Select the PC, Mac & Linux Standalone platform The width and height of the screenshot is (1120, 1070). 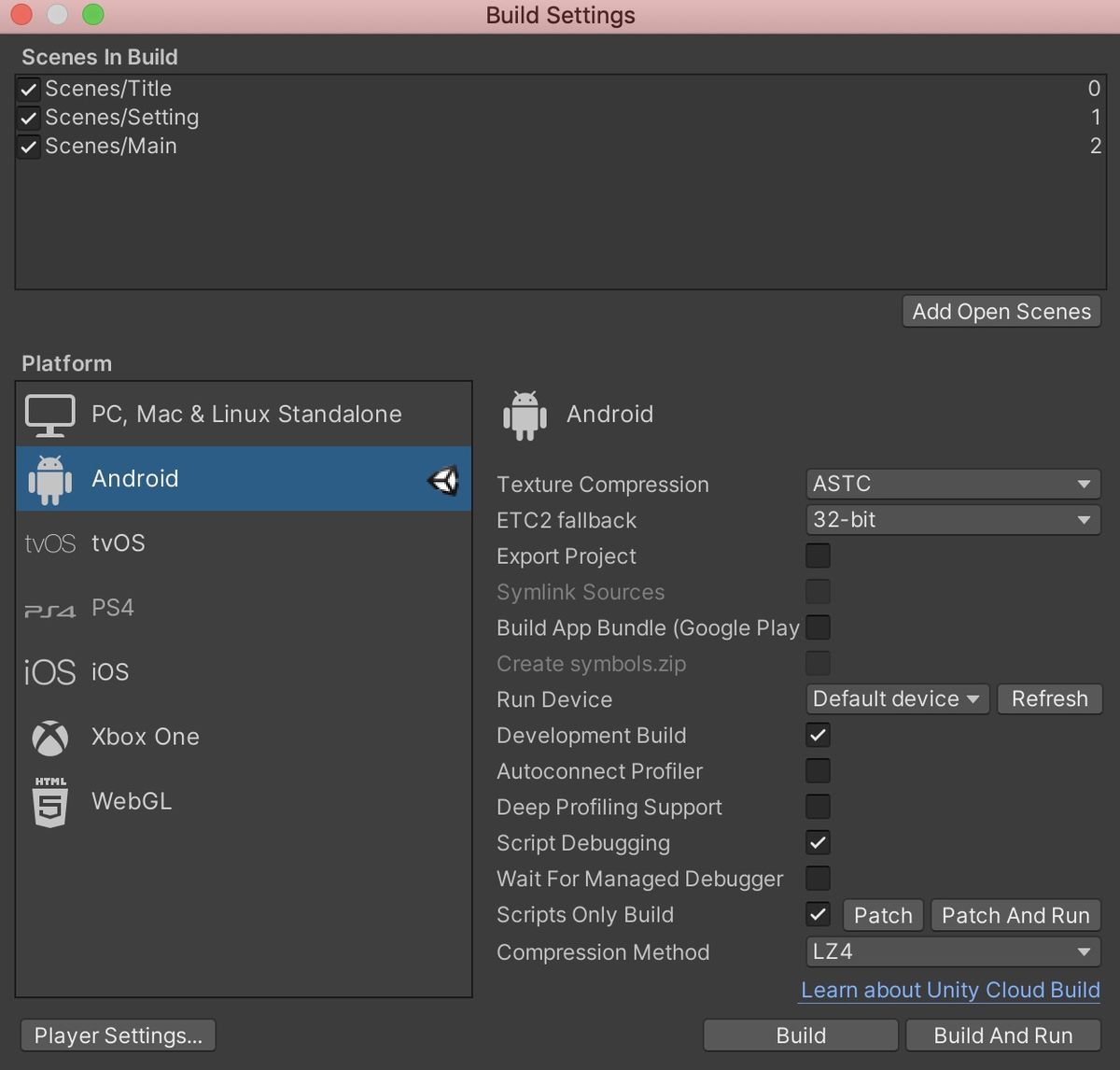(244, 415)
